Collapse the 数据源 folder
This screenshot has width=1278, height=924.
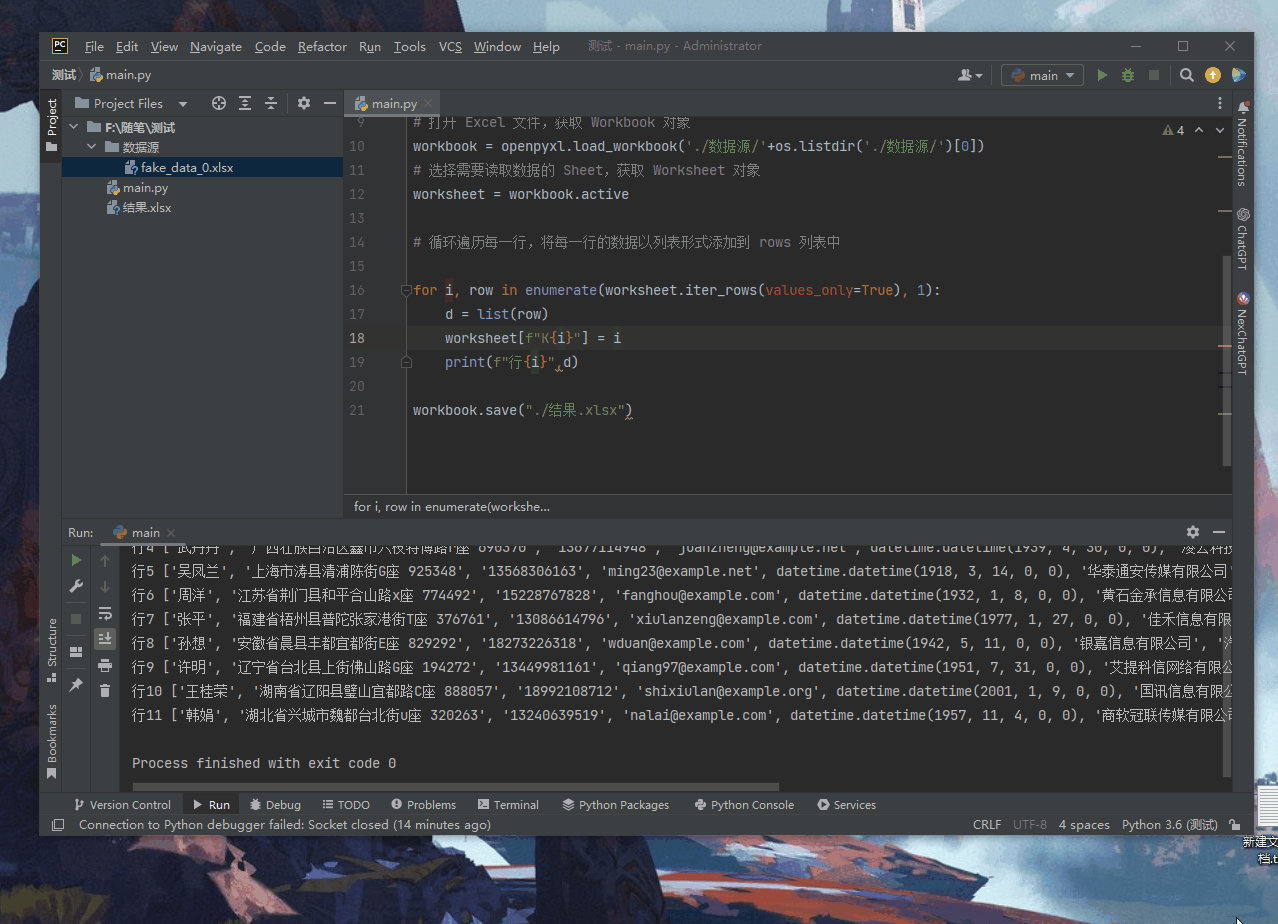point(91,145)
